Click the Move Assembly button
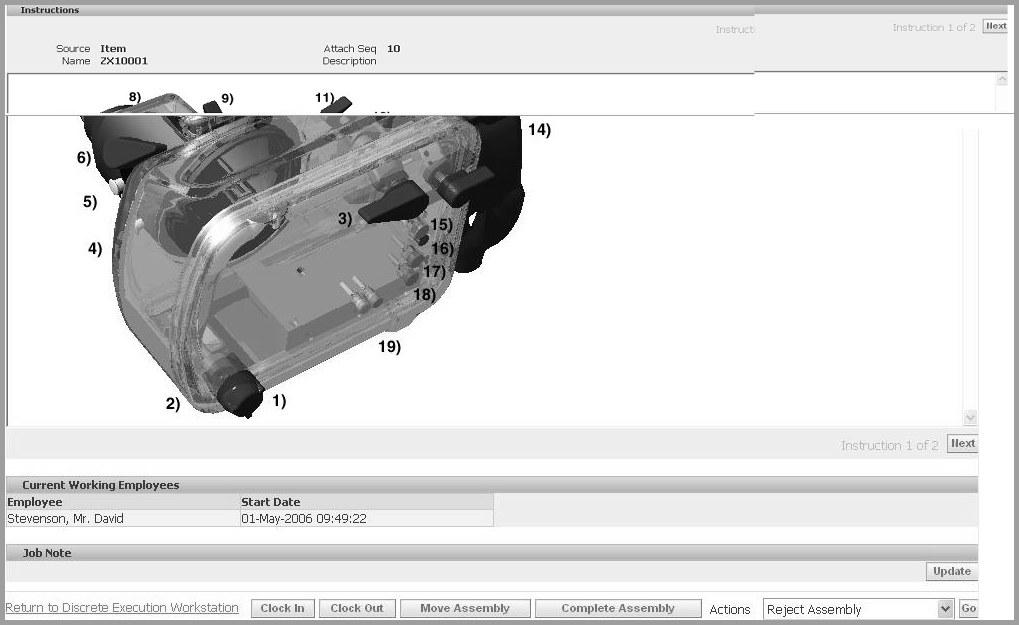The image size is (1019, 625). click(465, 608)
